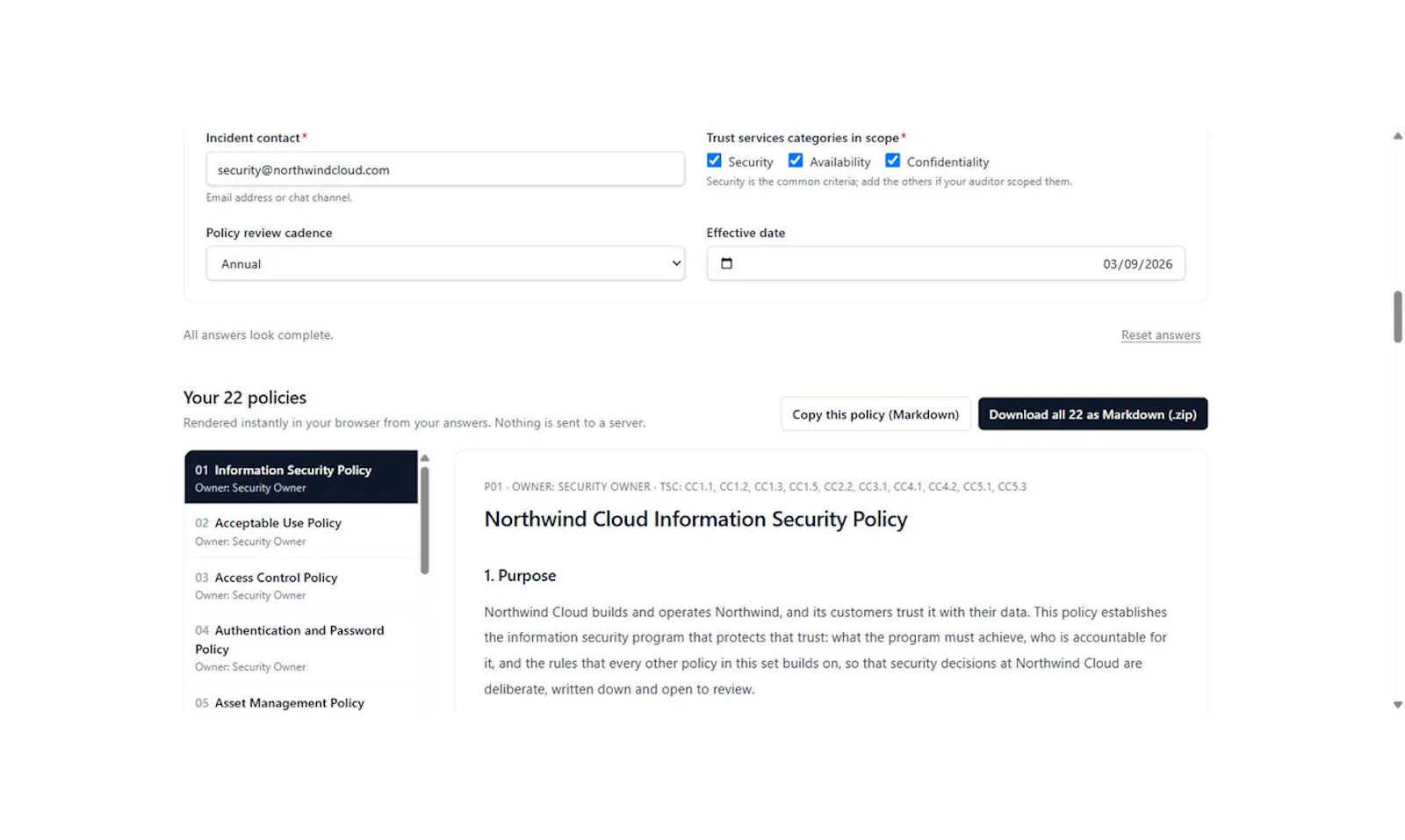
Task: Select 03 Access Control Policy
Action: coord(301,585)
